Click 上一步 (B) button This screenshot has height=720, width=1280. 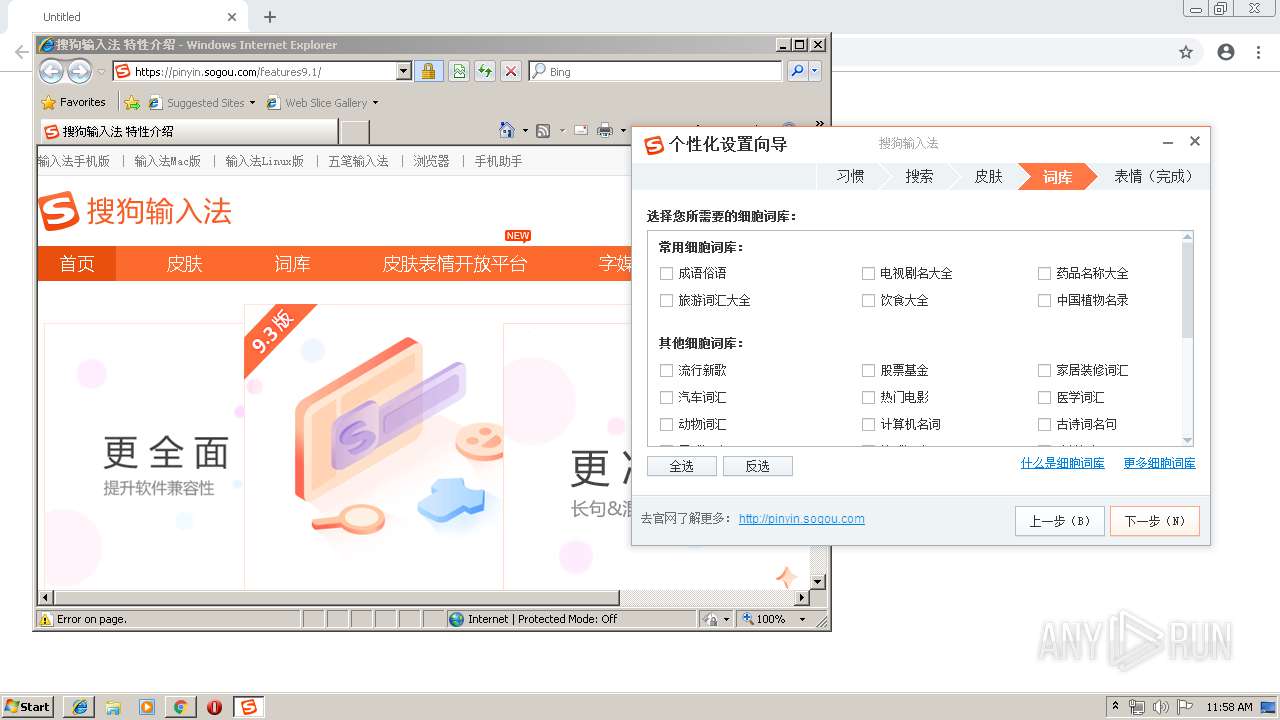coord(1060,521)
